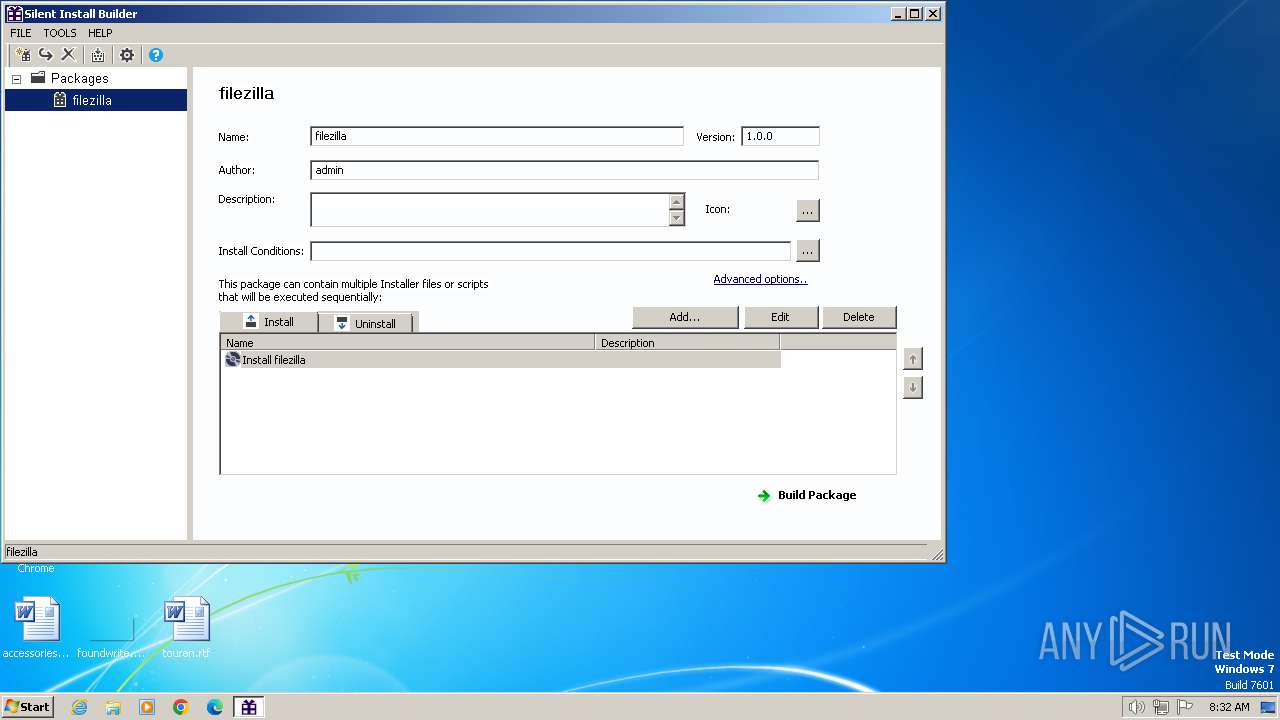
Task: Click the Add... button
Action: point(685,317)
